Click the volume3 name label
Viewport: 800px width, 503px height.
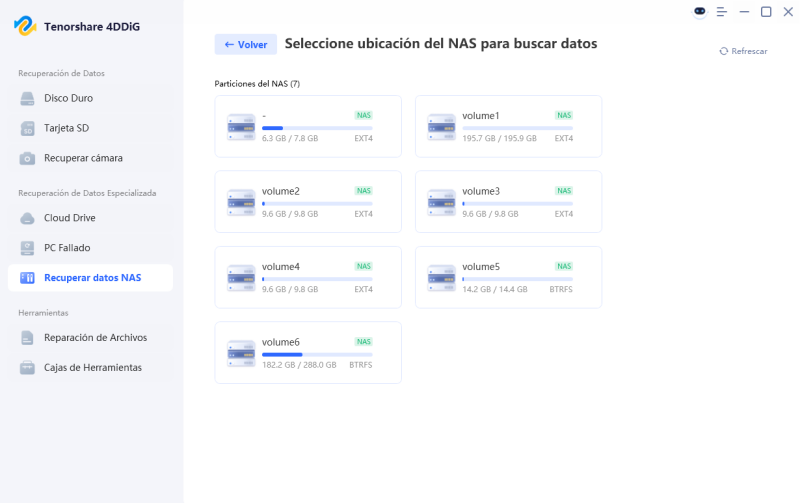(481, 191)
